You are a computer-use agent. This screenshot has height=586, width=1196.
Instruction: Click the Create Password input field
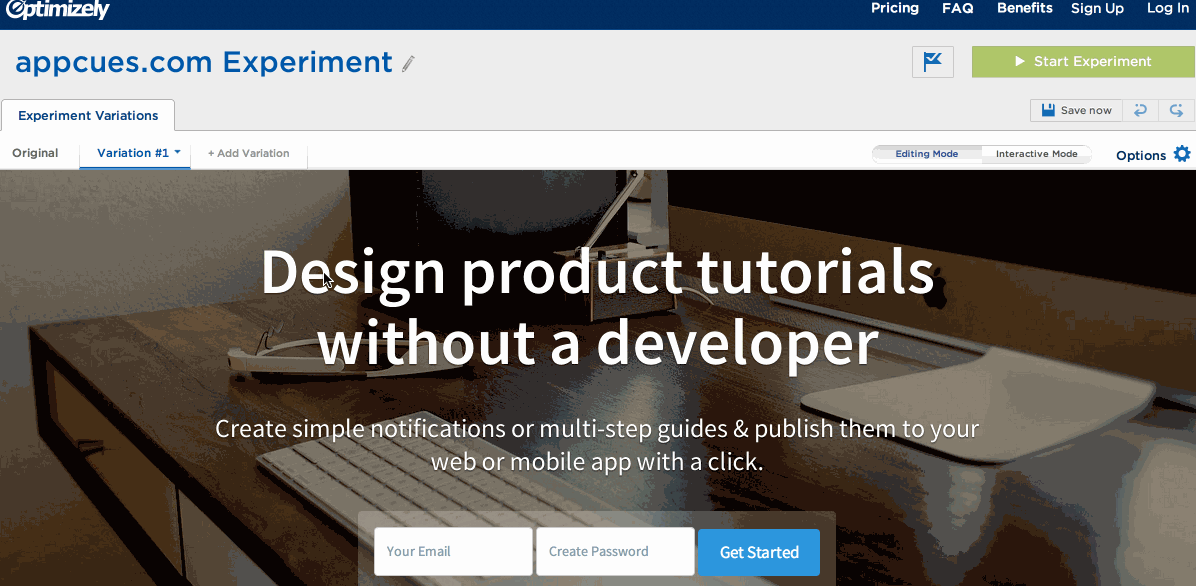[x=615, y=551]
